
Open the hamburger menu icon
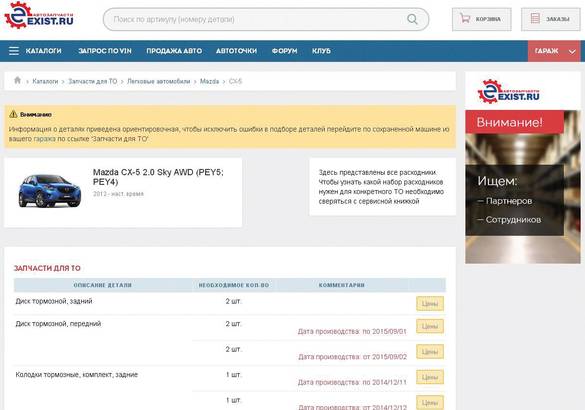click(x=14, y=51)
